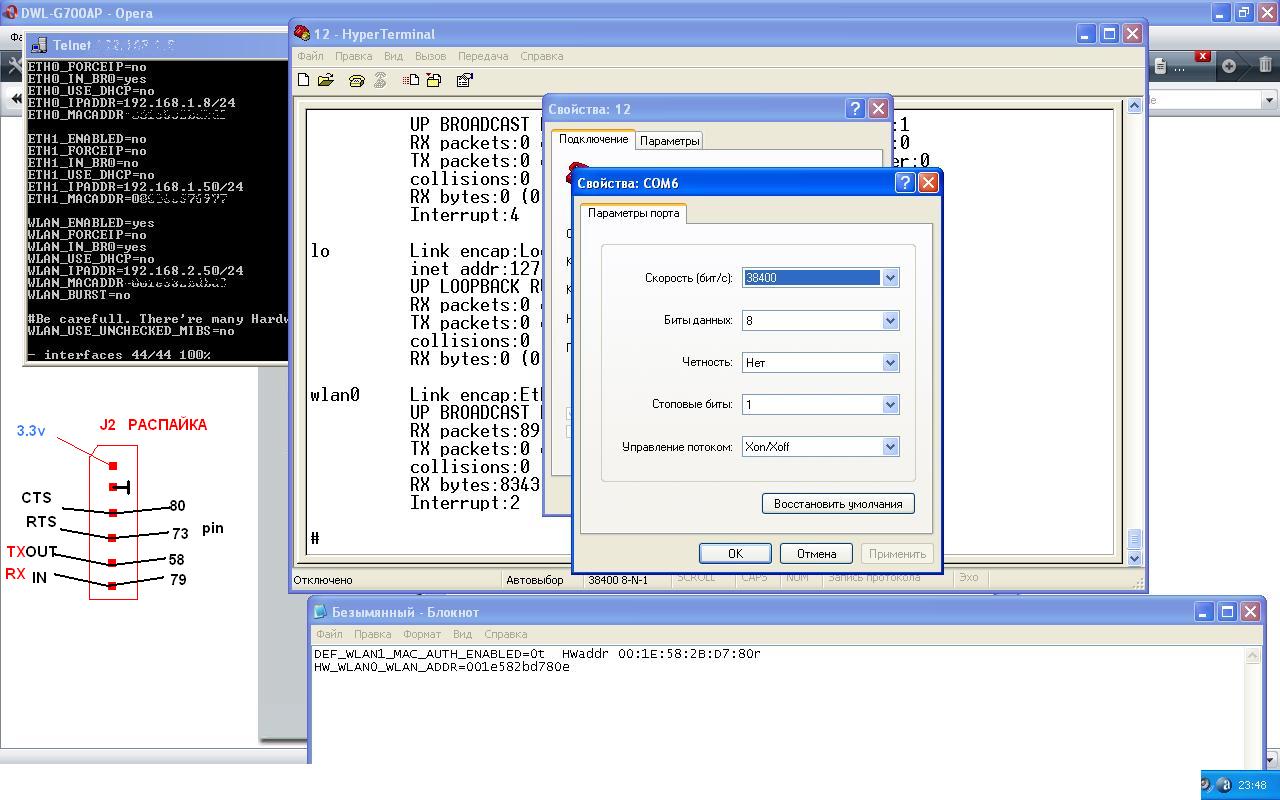
Task: Click the Send file icon in HyperTerminal toolbar
Action: coord(411,80)
